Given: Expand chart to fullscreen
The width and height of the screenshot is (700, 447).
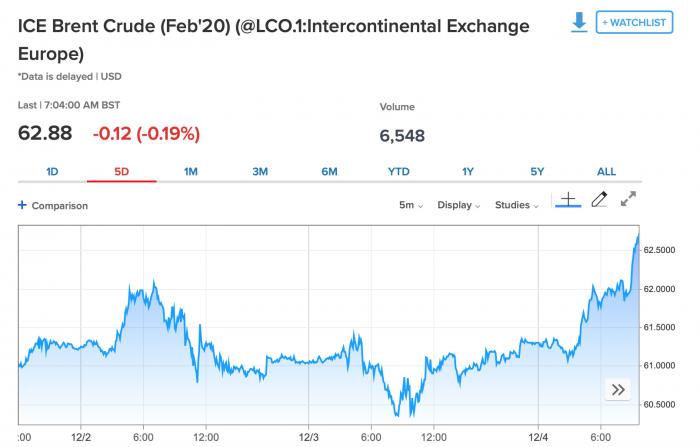Looking at the screenshot, I should click(x=629, y=200).
